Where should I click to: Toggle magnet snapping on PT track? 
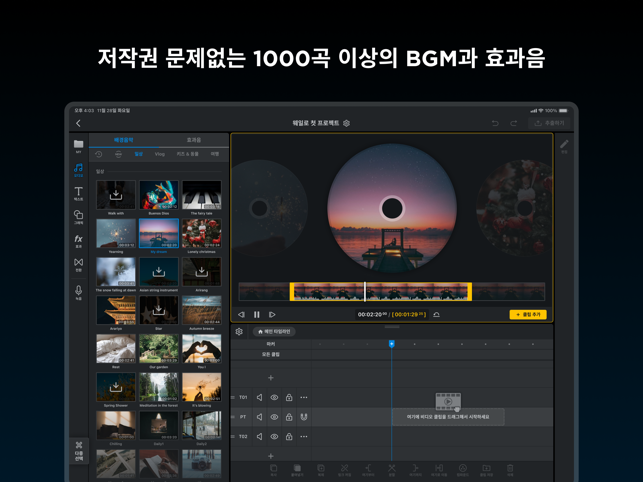coord(303,417)
